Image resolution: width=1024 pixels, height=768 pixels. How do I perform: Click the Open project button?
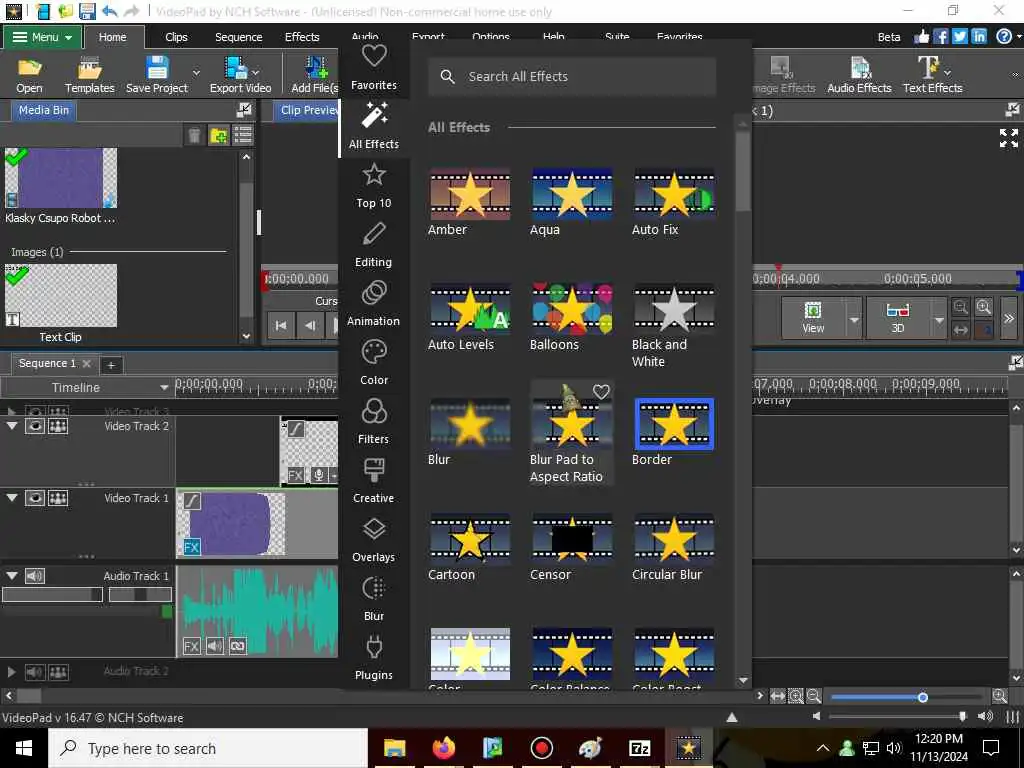[x=29, y=75]
